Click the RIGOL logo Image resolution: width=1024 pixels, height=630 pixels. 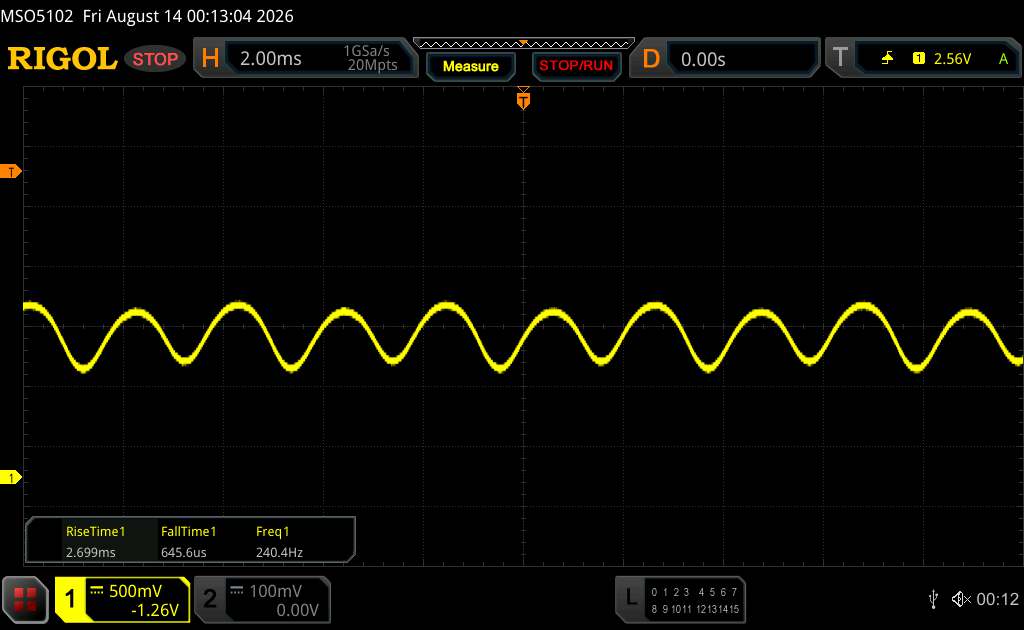62,59
